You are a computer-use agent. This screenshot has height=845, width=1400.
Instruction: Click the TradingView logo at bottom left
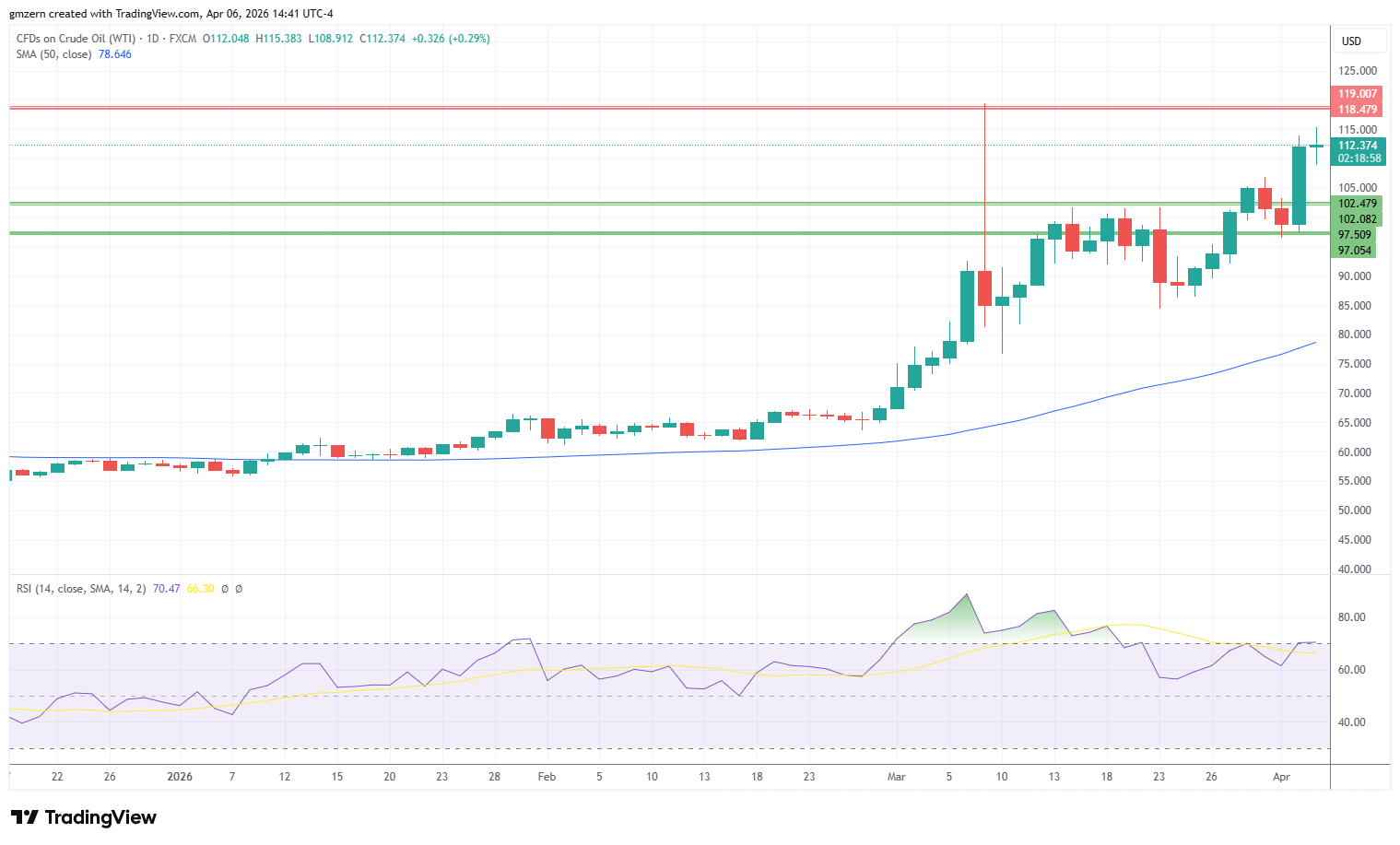(84, 817)
